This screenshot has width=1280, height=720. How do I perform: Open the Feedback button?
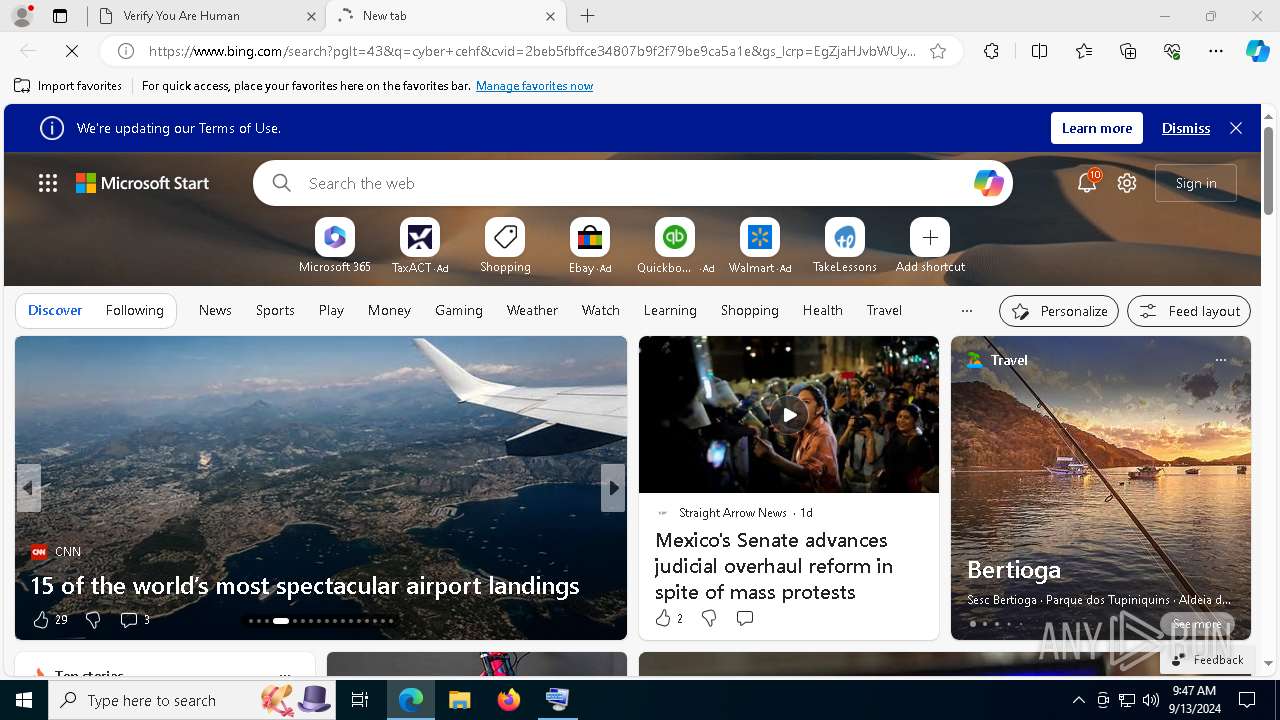click(1207, 660)
